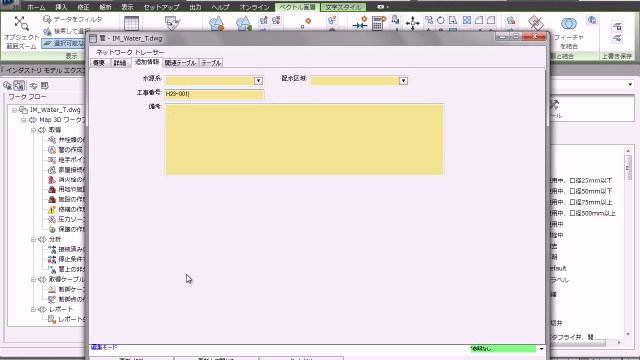Collapse the 取得ケーブル tree group
Image resolution: width=640 pixels, height=360 pixels.
tap(33, 280)
